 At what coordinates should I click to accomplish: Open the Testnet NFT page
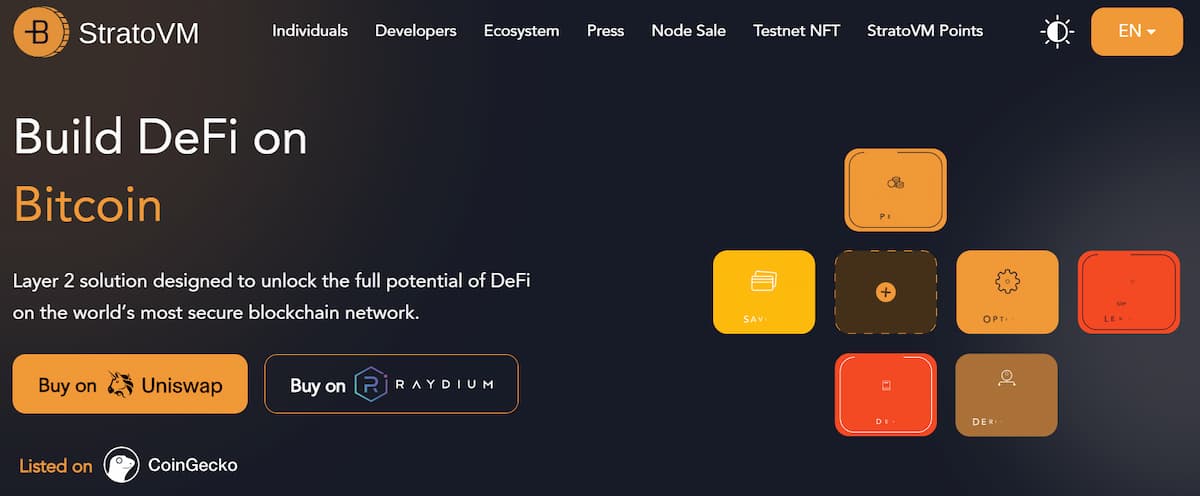click(x=797, y=31)
